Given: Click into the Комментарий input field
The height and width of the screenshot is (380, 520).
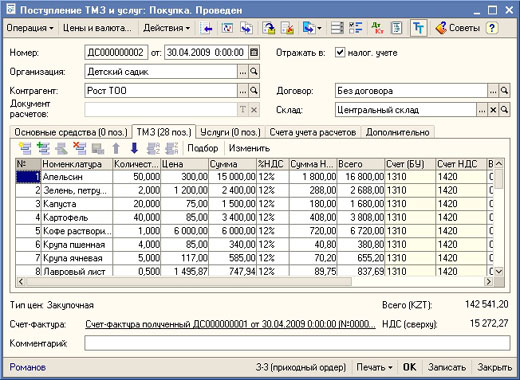Looking at the screenshot, I should 297,343.
